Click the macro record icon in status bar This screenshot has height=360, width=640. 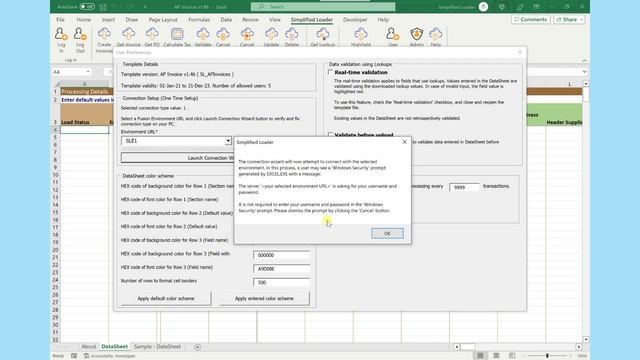point(74,356)
